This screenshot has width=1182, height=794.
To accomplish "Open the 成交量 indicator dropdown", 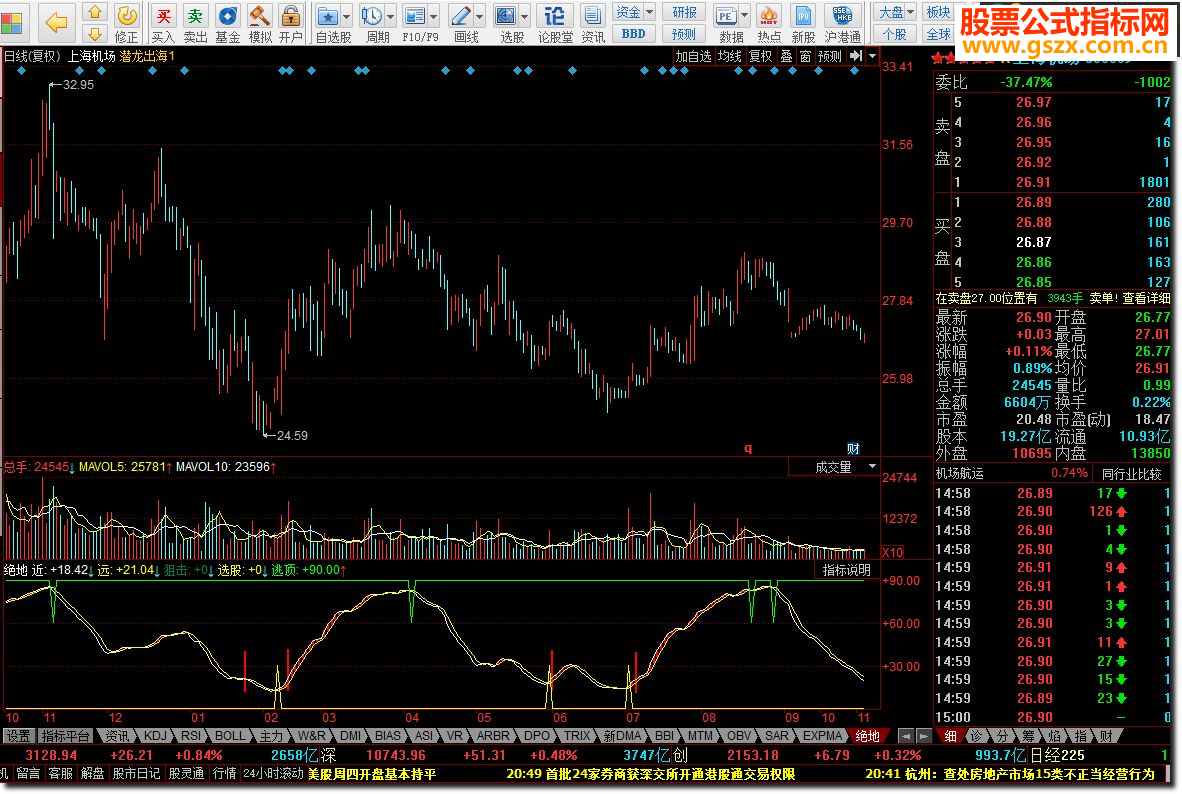I will [871, 467].
